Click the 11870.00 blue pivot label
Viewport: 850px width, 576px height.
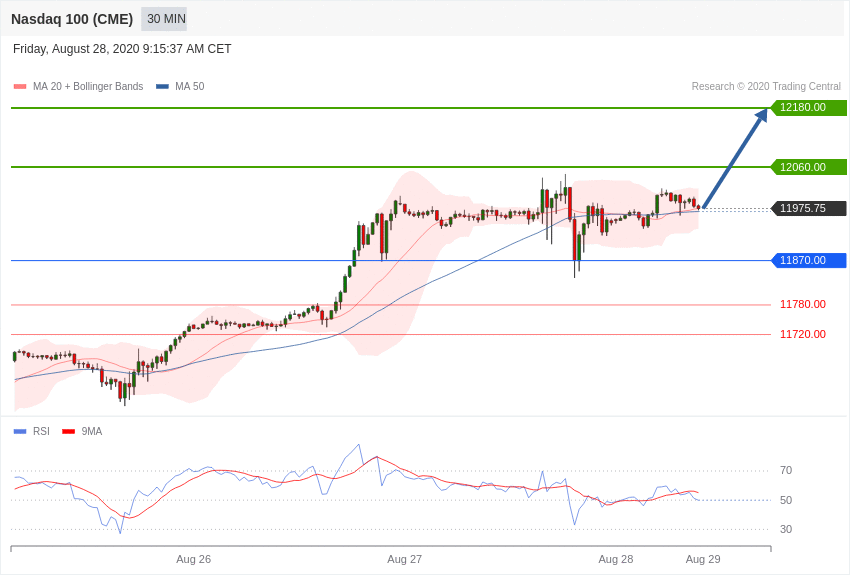[808, 260]
